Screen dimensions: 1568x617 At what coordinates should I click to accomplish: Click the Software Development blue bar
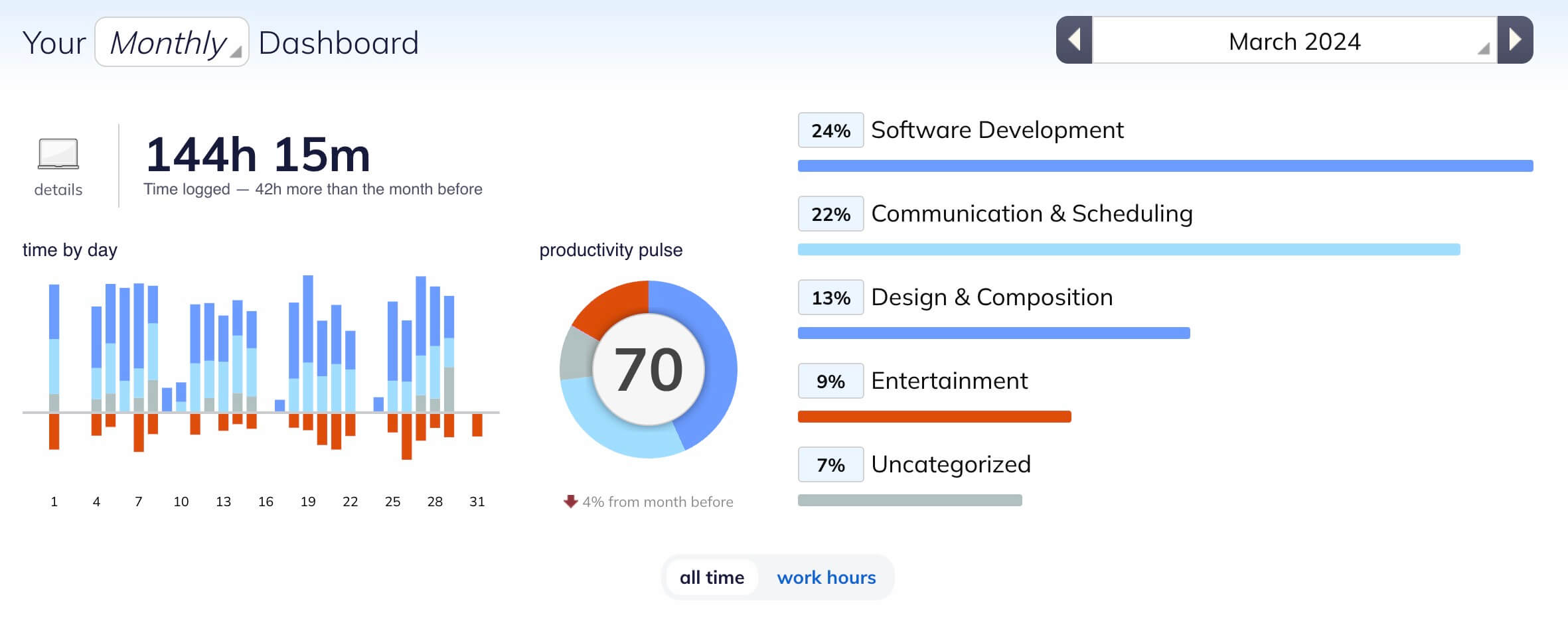(1165, 166)
